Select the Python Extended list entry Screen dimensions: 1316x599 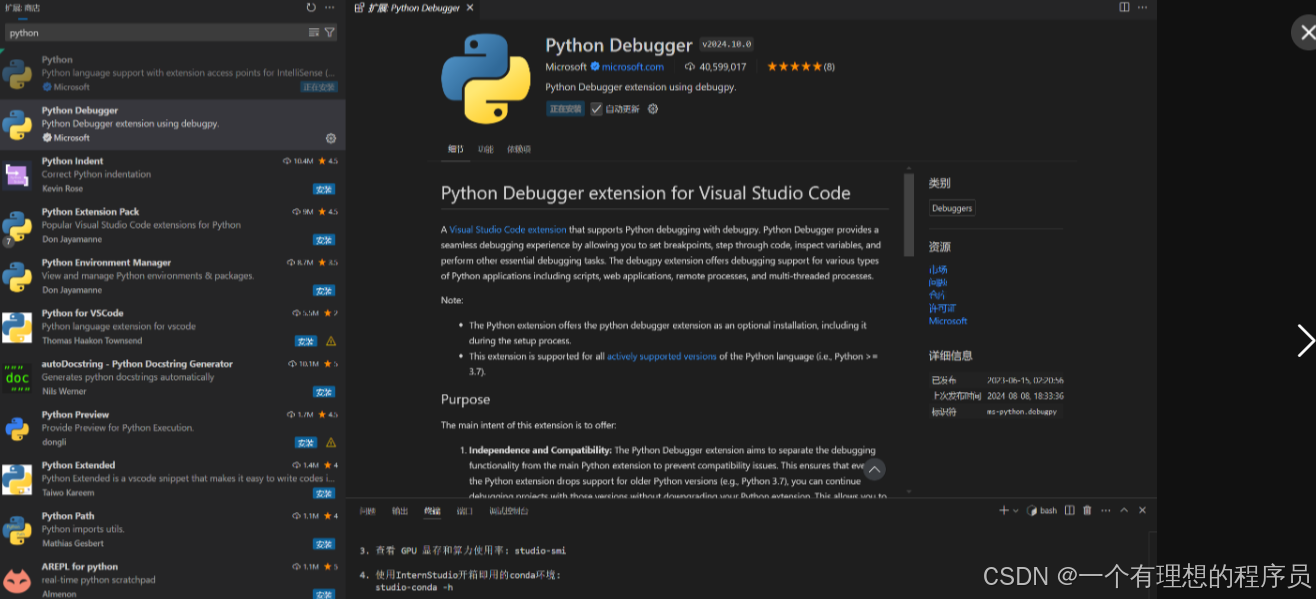(172, 479)
